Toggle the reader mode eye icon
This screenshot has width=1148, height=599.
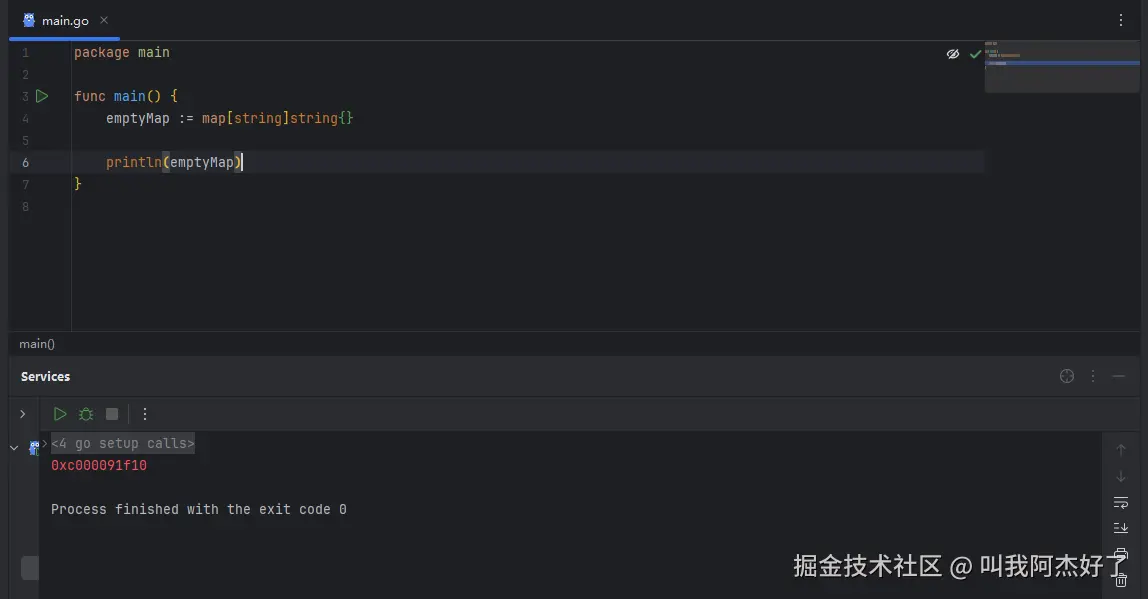click(x=953, y=54)
